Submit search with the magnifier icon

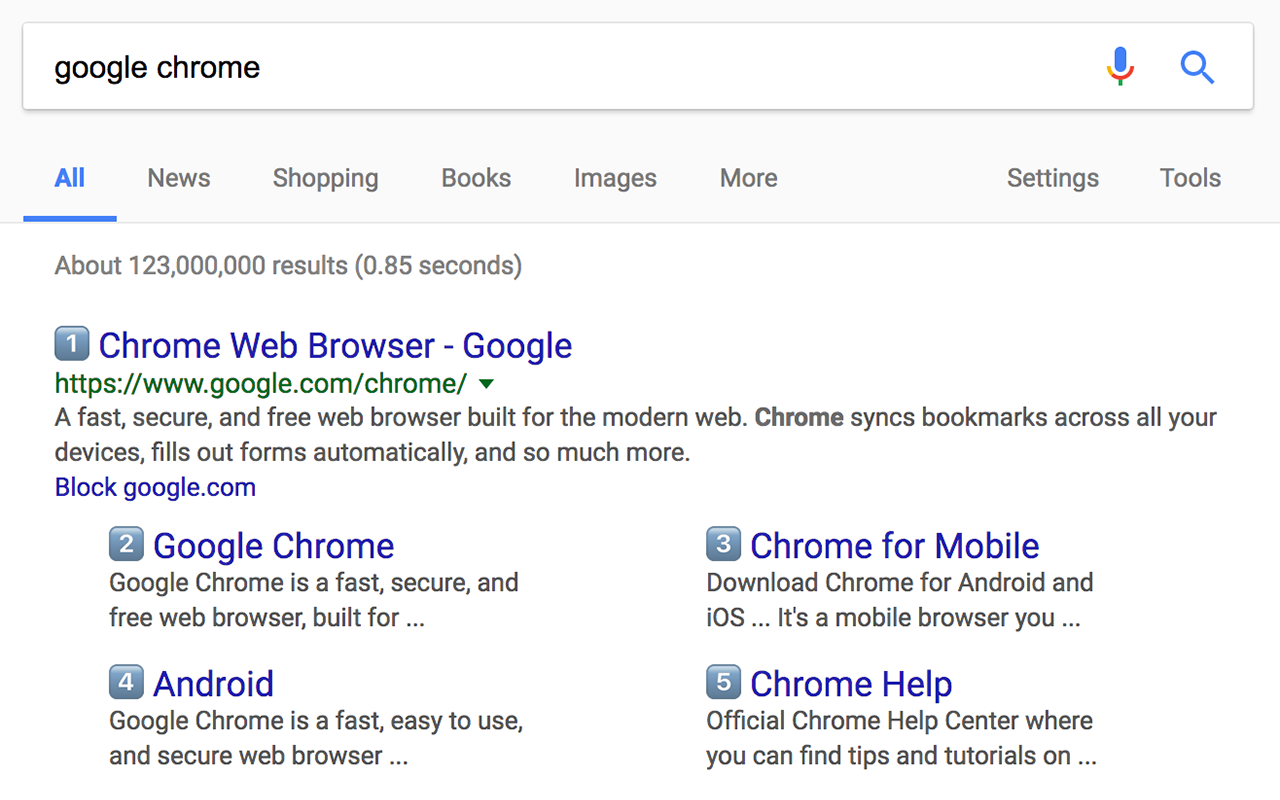point(1197,68)
